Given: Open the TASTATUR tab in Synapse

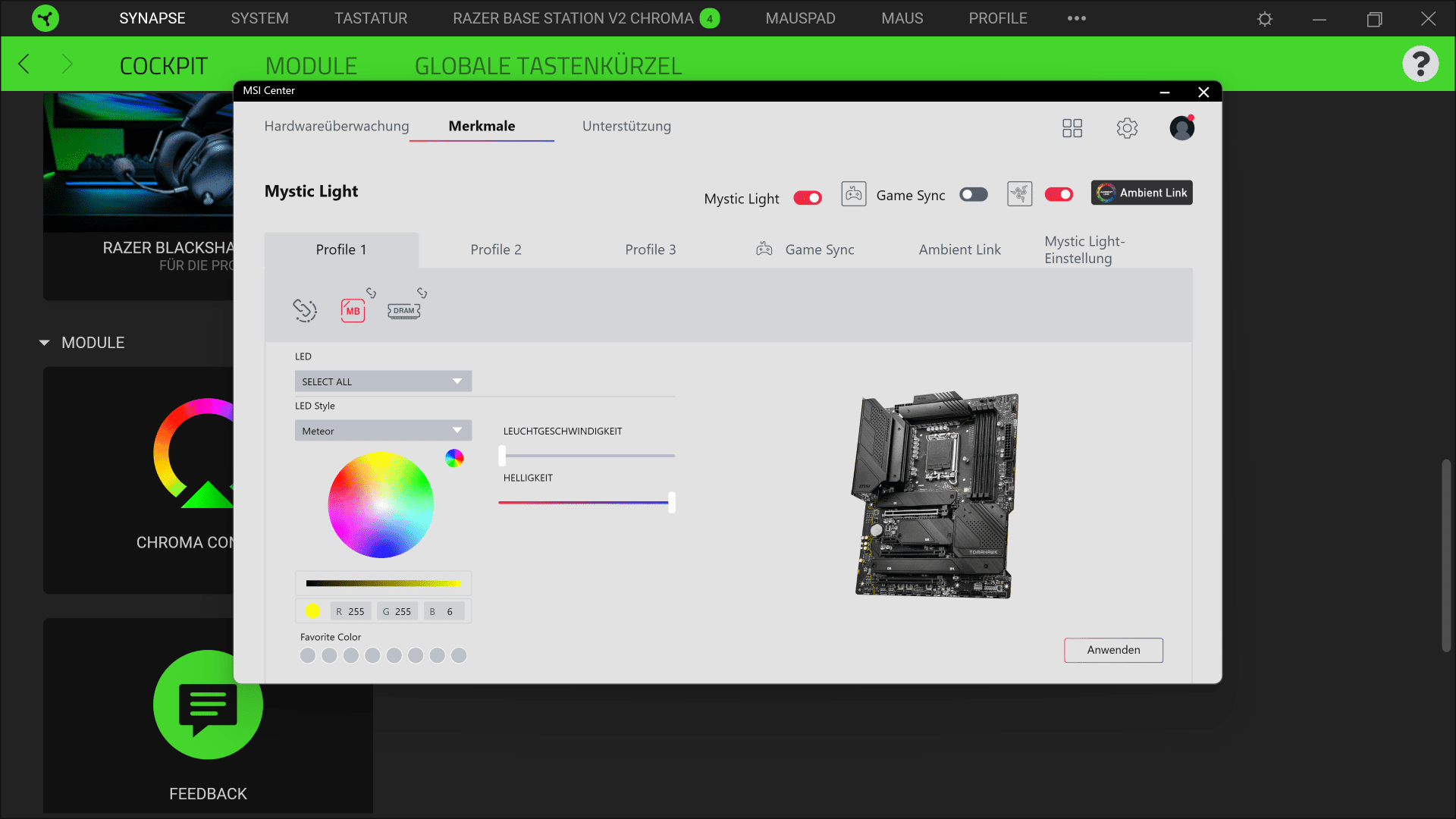Looking at the screenshot, I should coord(371,18).
